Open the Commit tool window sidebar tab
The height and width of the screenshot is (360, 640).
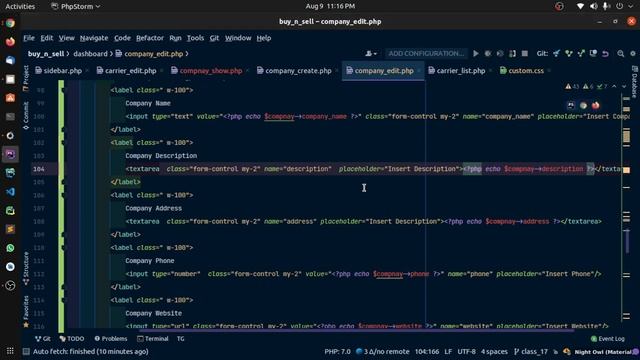pos(26,116)
